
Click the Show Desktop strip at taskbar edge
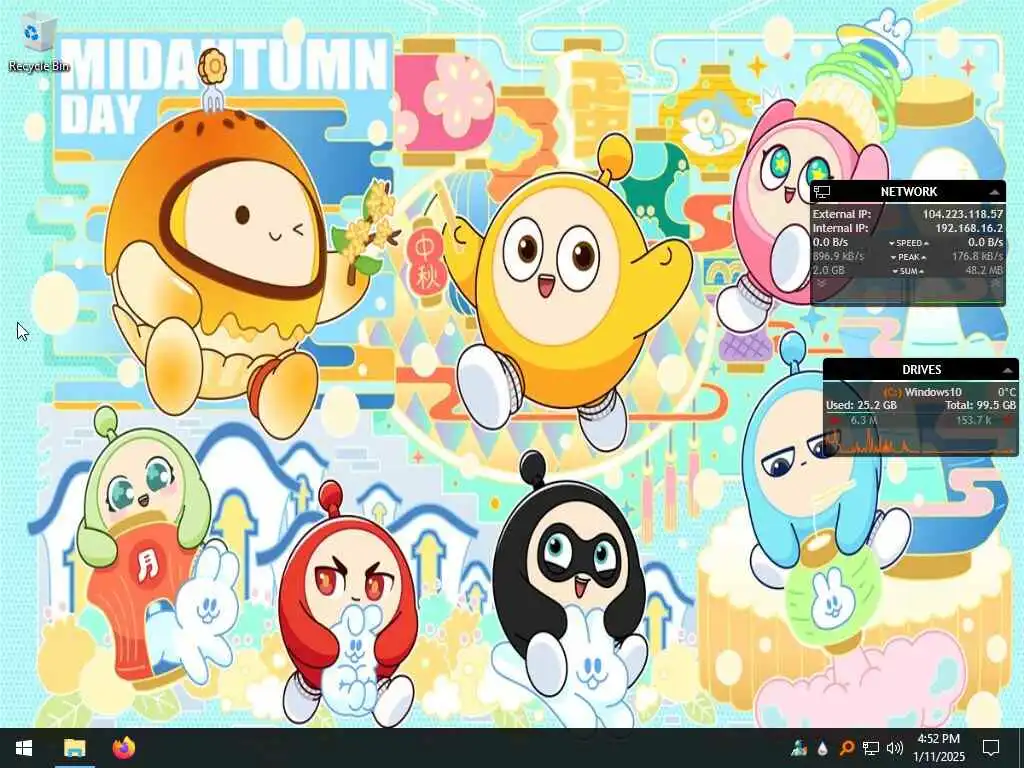click(1021, 748)
